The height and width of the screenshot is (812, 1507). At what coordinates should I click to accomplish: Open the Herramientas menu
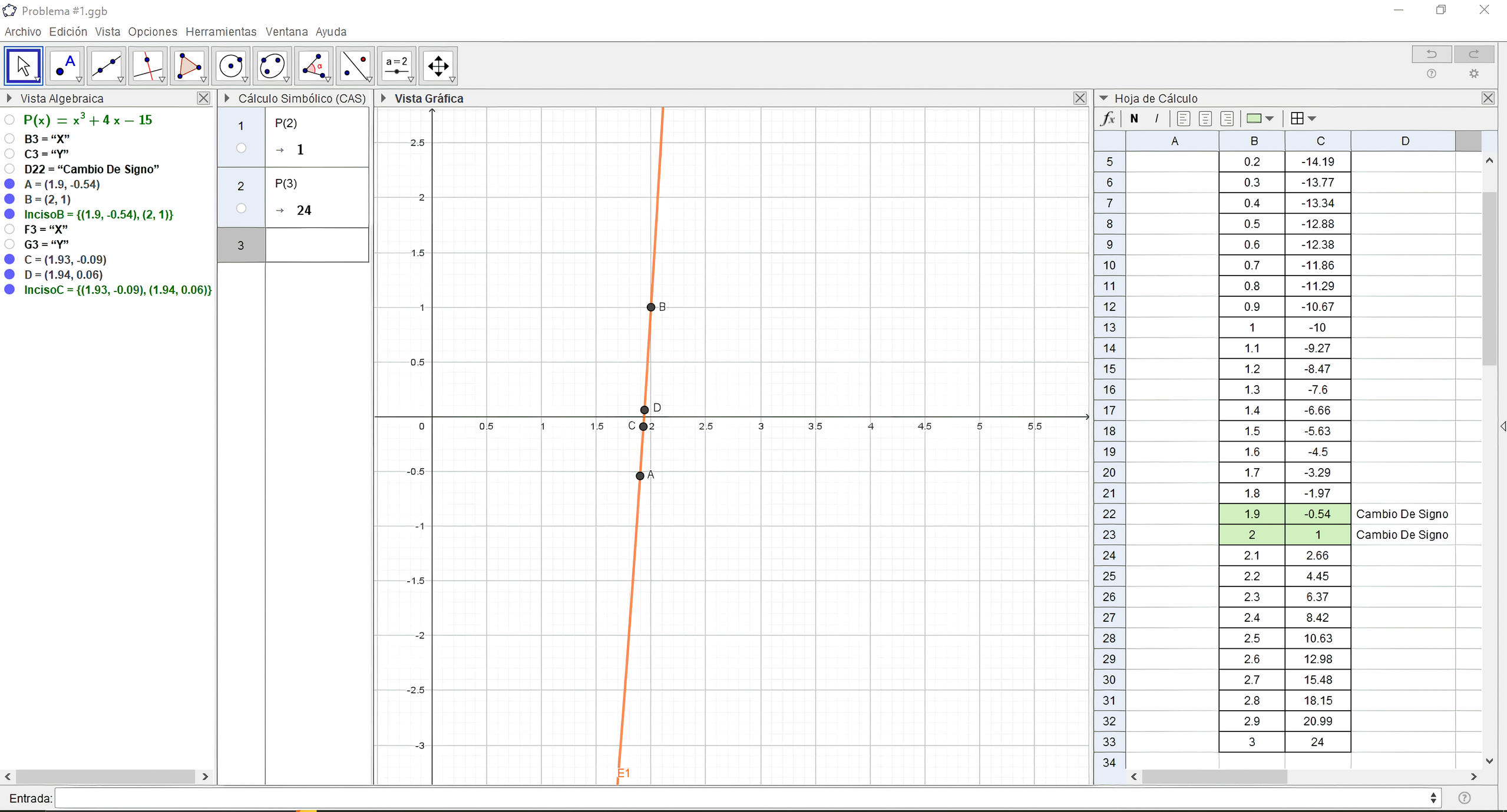click(x=221, y=32)
